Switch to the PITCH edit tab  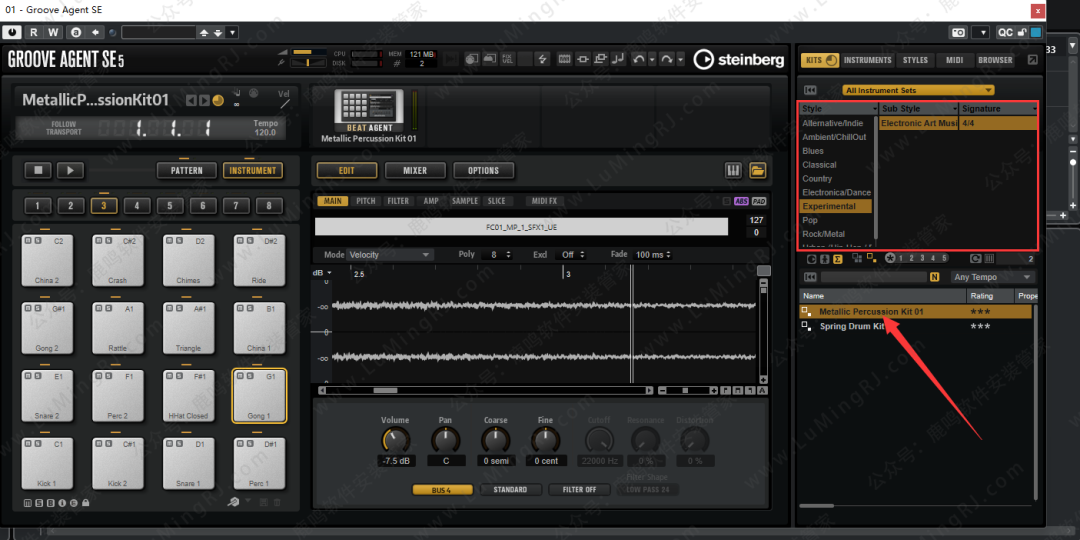coord(366,201)
